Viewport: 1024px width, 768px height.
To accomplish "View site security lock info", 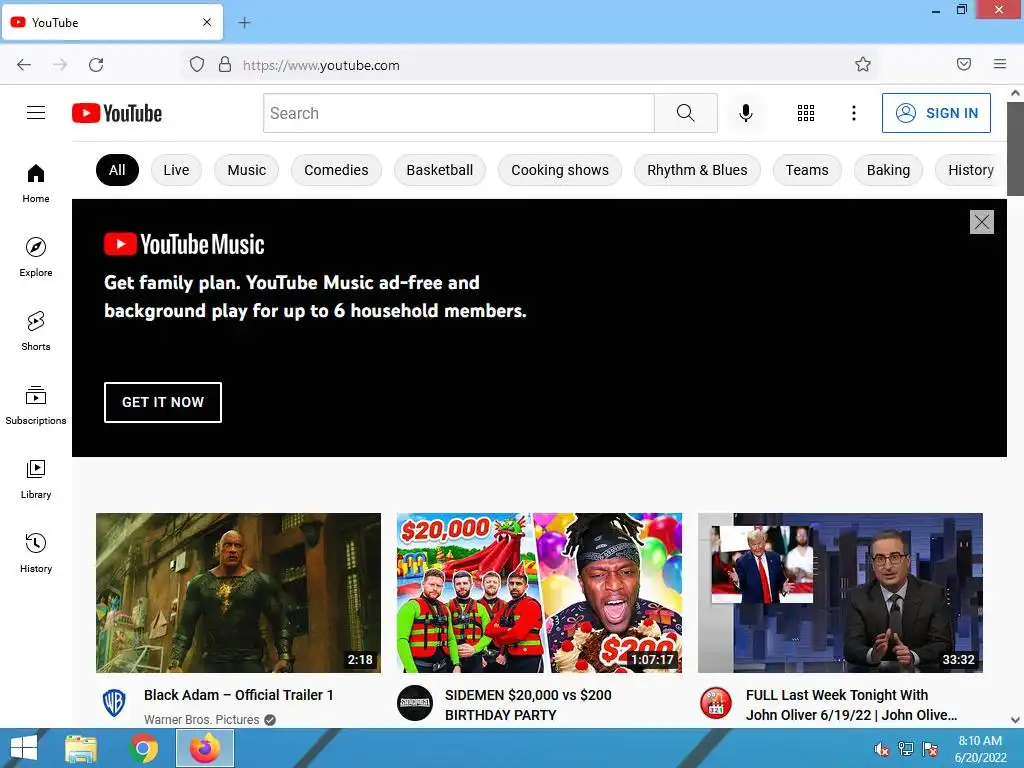I will coord(225,64).
